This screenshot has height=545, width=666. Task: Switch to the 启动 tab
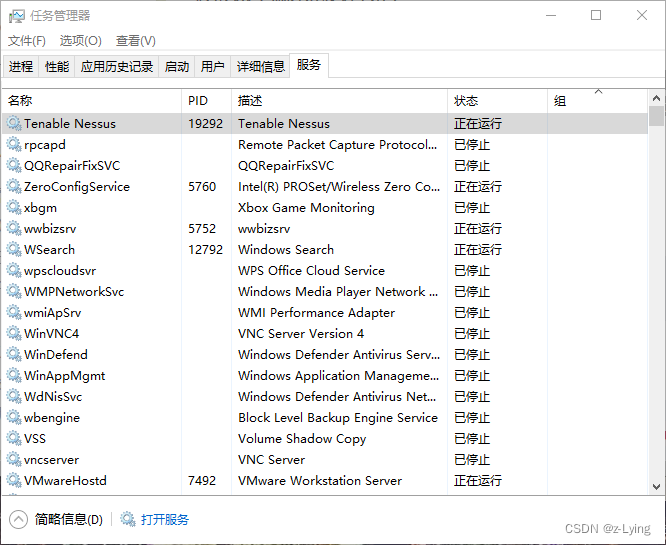[x=177, y=67]
